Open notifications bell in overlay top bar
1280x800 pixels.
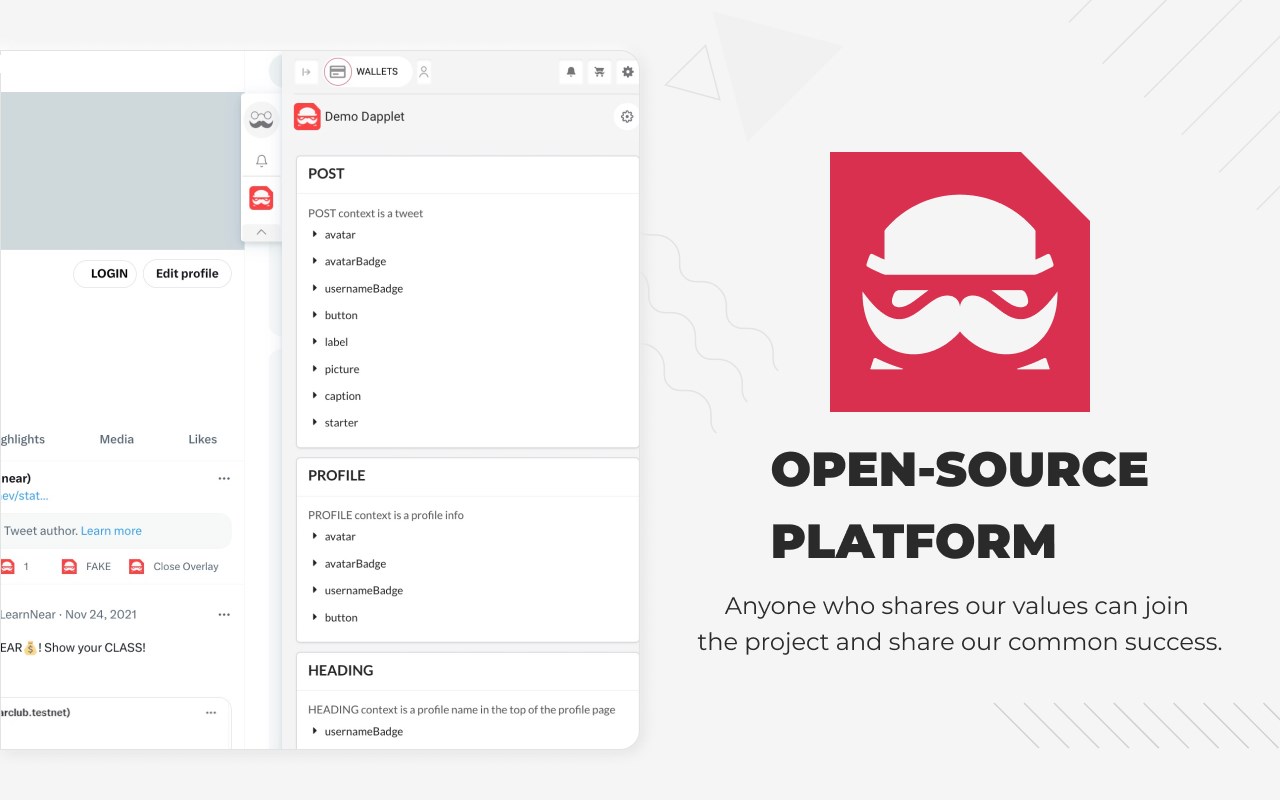coord(571,72)
